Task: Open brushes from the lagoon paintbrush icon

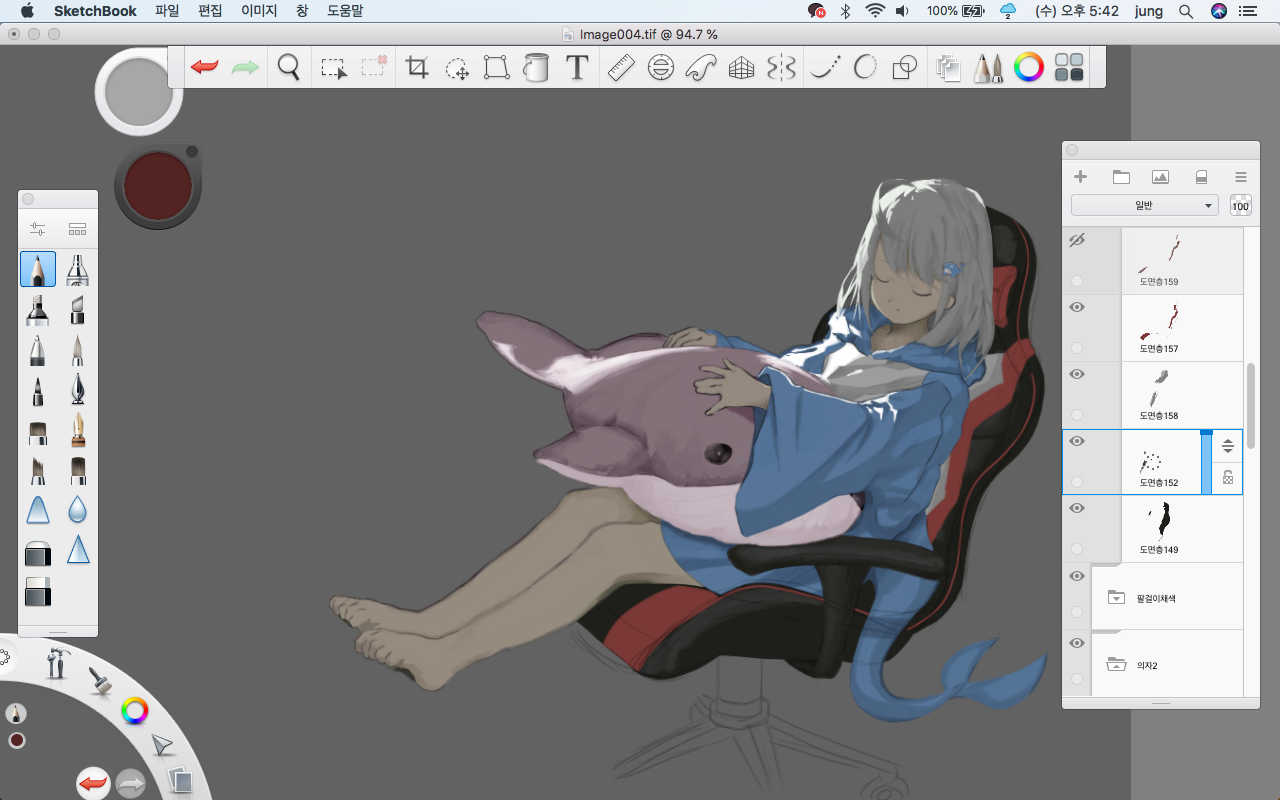Action: point(99,681)
